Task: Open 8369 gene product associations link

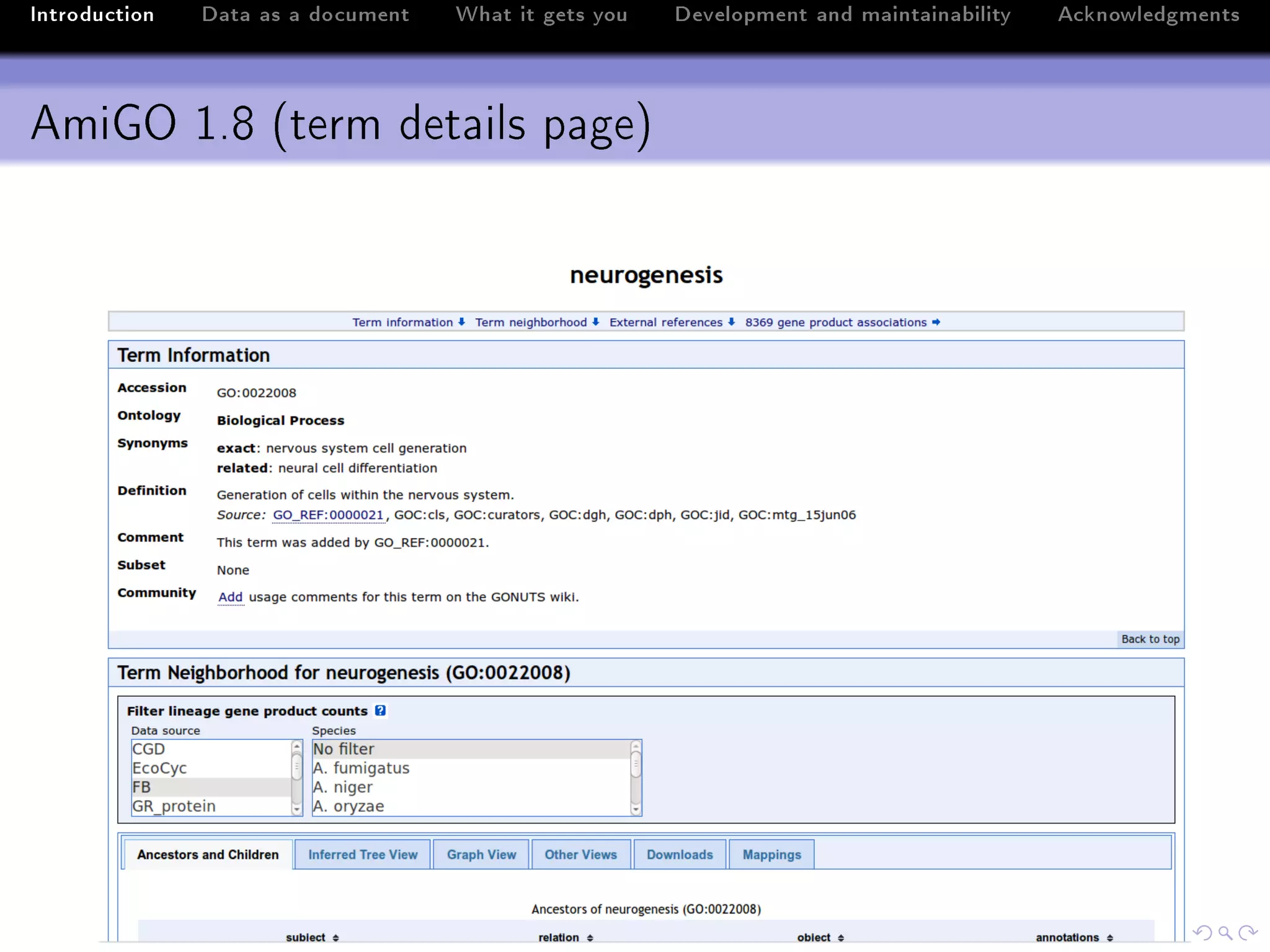Action: [836, 322]
